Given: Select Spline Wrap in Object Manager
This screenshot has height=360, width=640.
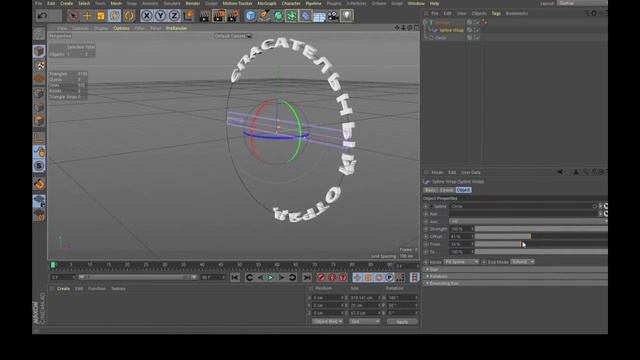Looking at the screenshot, I should [451, 30].
